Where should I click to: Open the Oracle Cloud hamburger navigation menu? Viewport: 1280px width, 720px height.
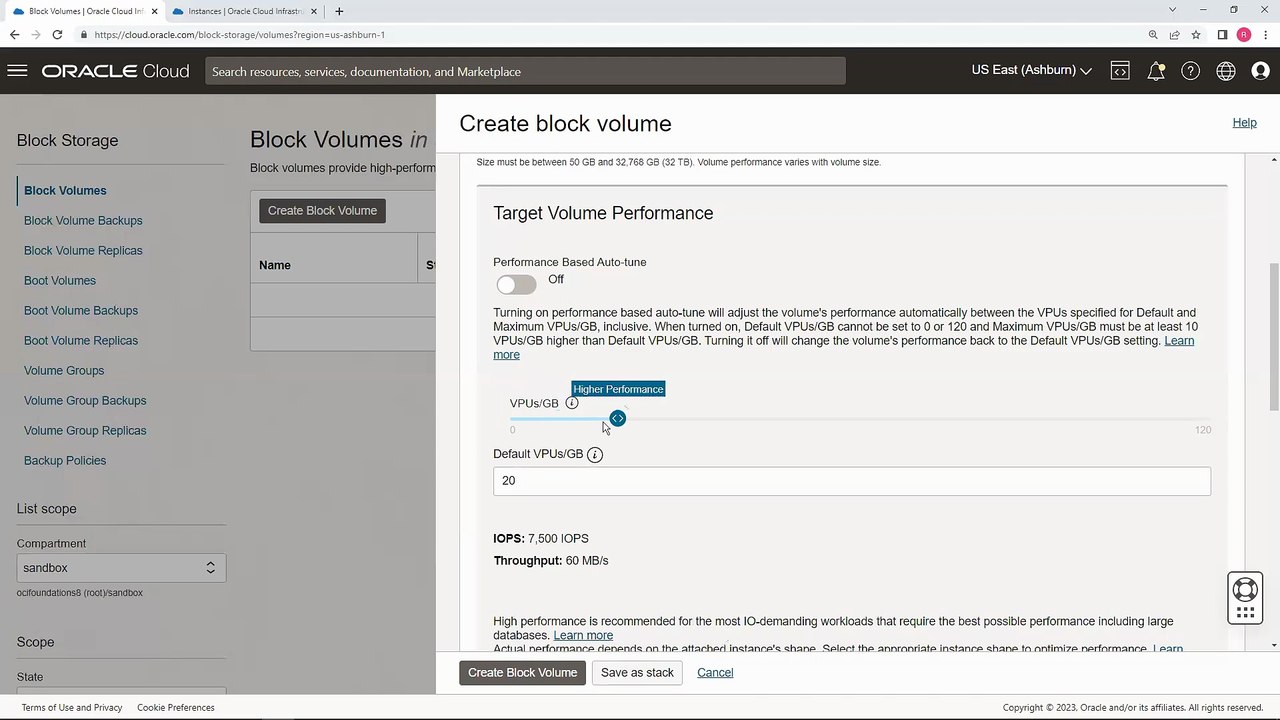(16, 71)
